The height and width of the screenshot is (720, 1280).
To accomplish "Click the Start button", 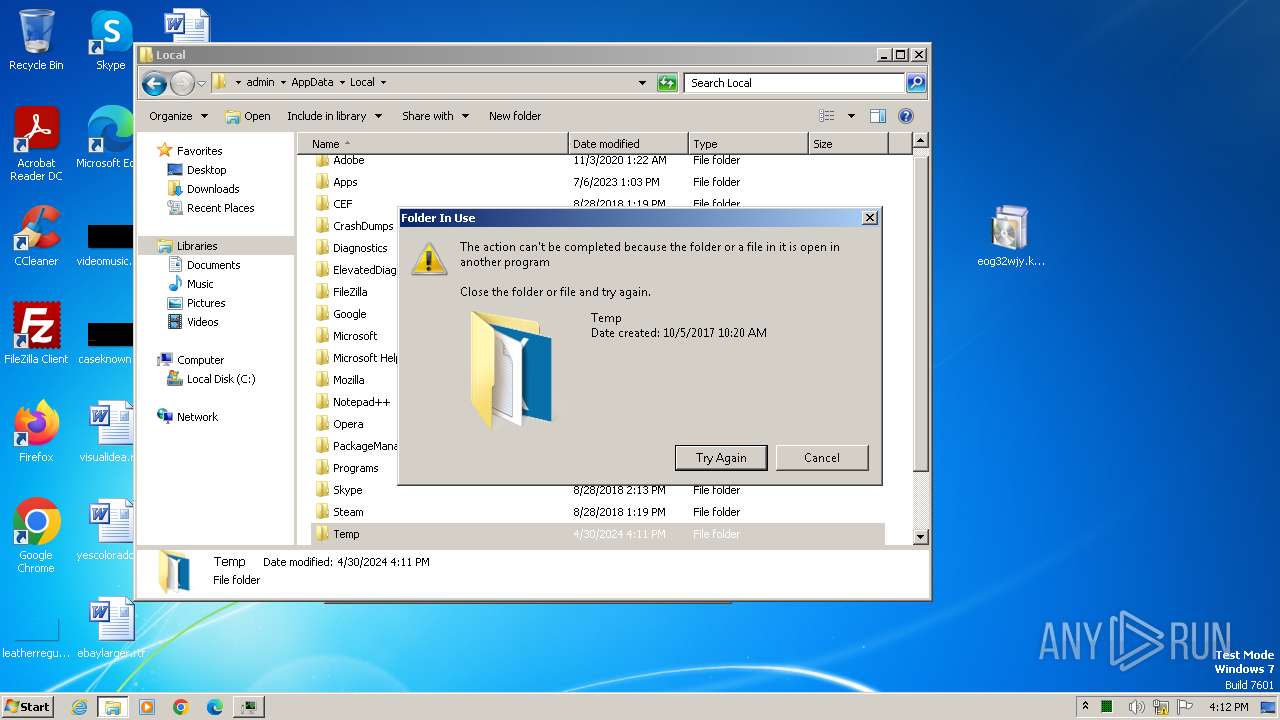I will pos(27,707).
